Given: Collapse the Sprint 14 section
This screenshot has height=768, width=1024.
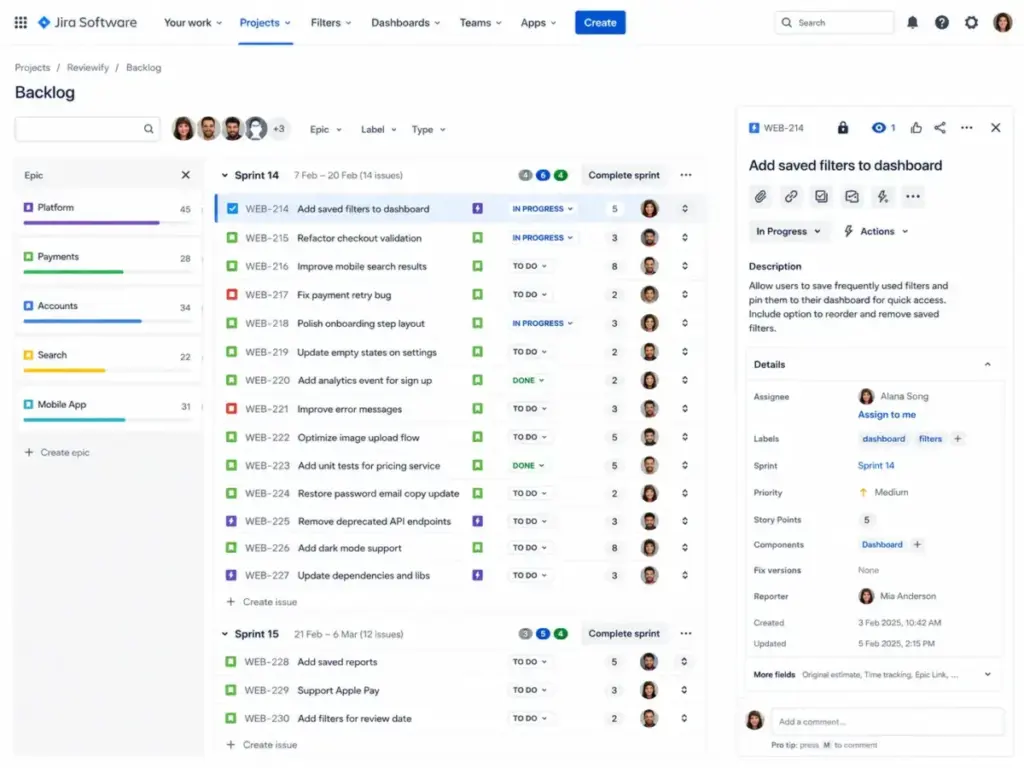Looking at the screenshot, I should (225, 175).
